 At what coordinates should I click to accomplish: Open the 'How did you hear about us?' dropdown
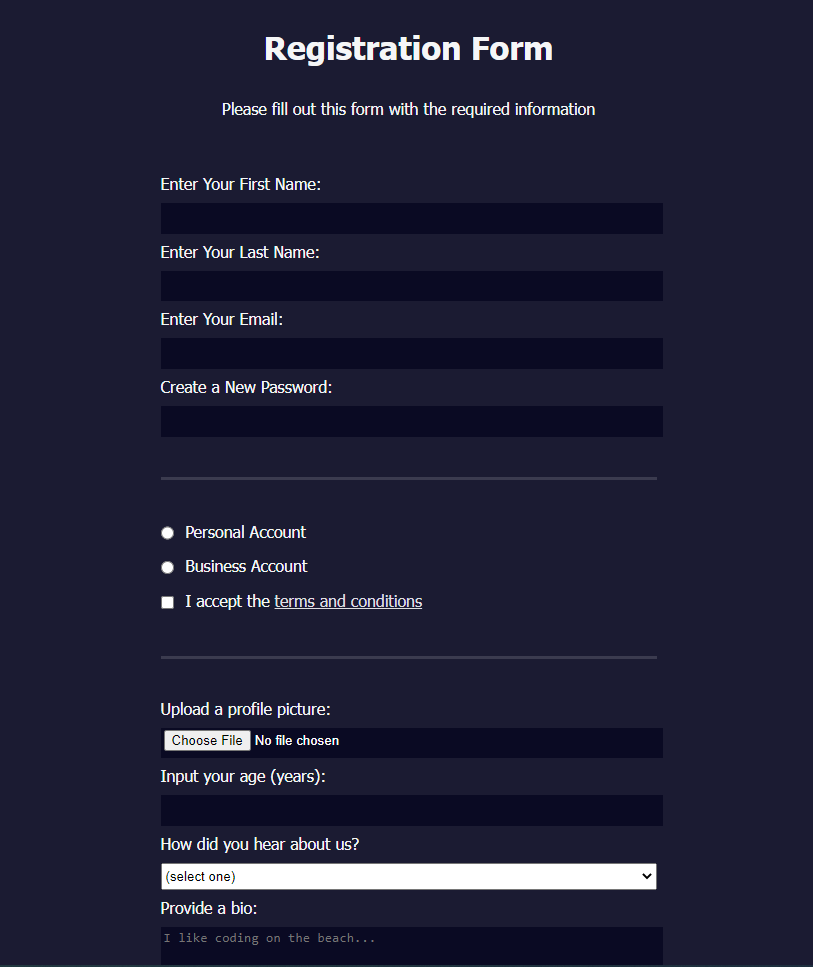pyautogui.click(x=408, y=875)
